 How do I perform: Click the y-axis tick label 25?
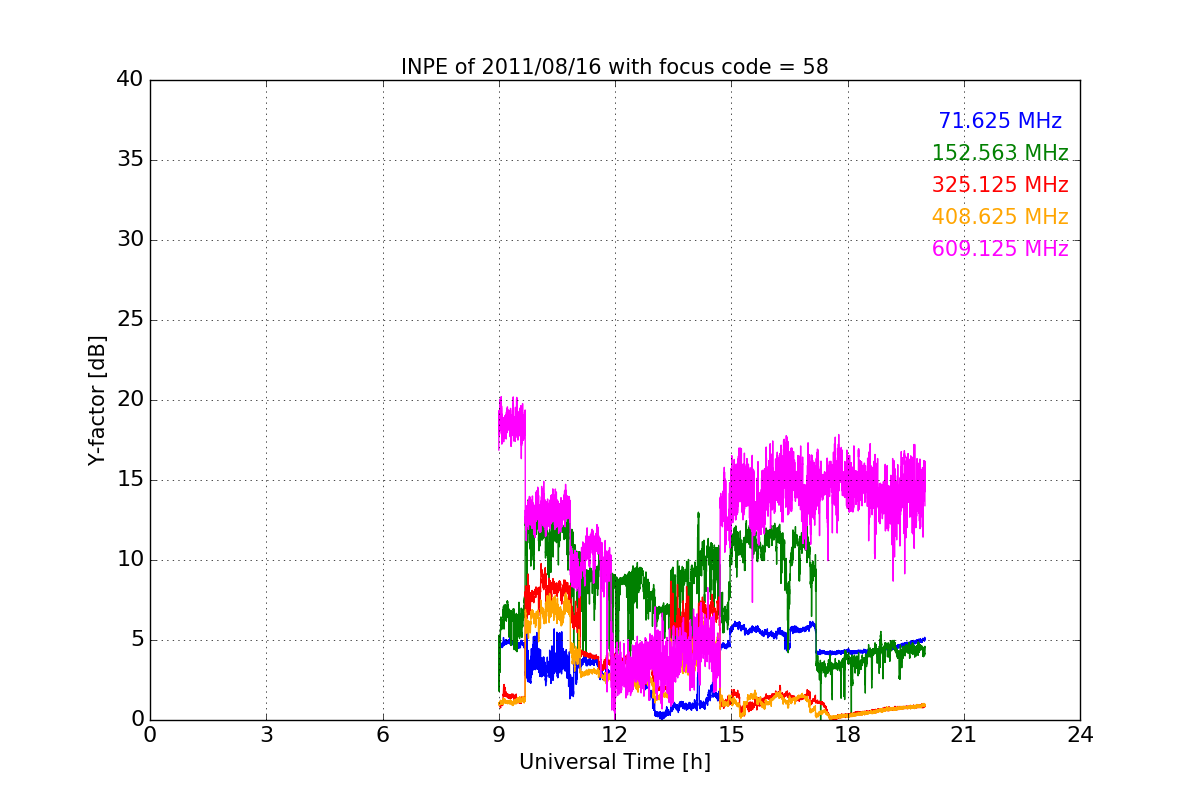point(130,320)
